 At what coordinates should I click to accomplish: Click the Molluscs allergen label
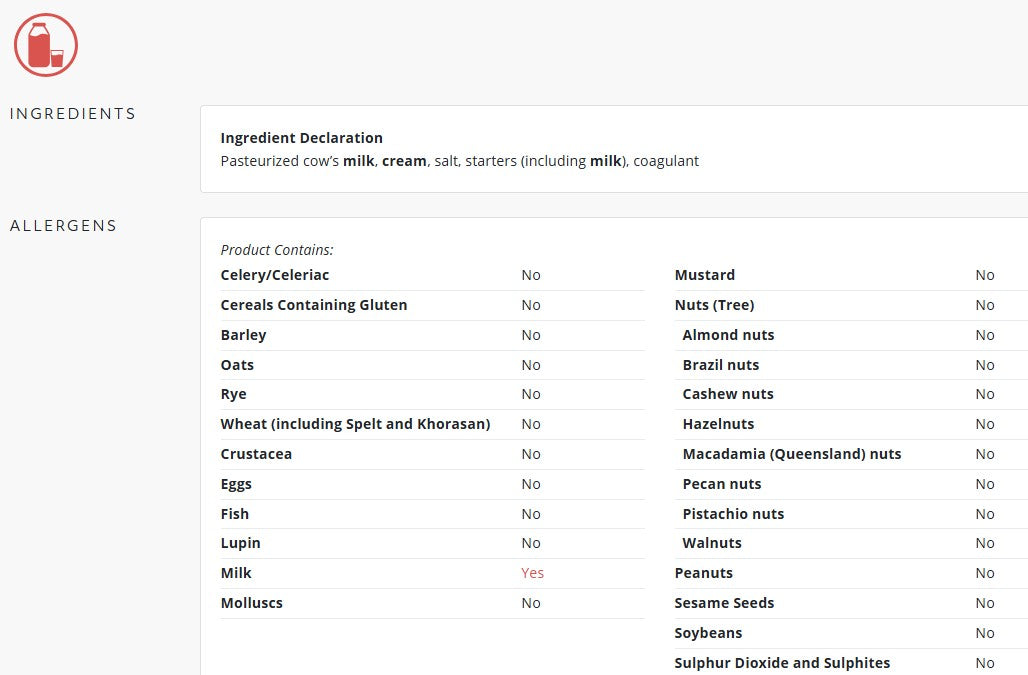(x=252, y=603)
